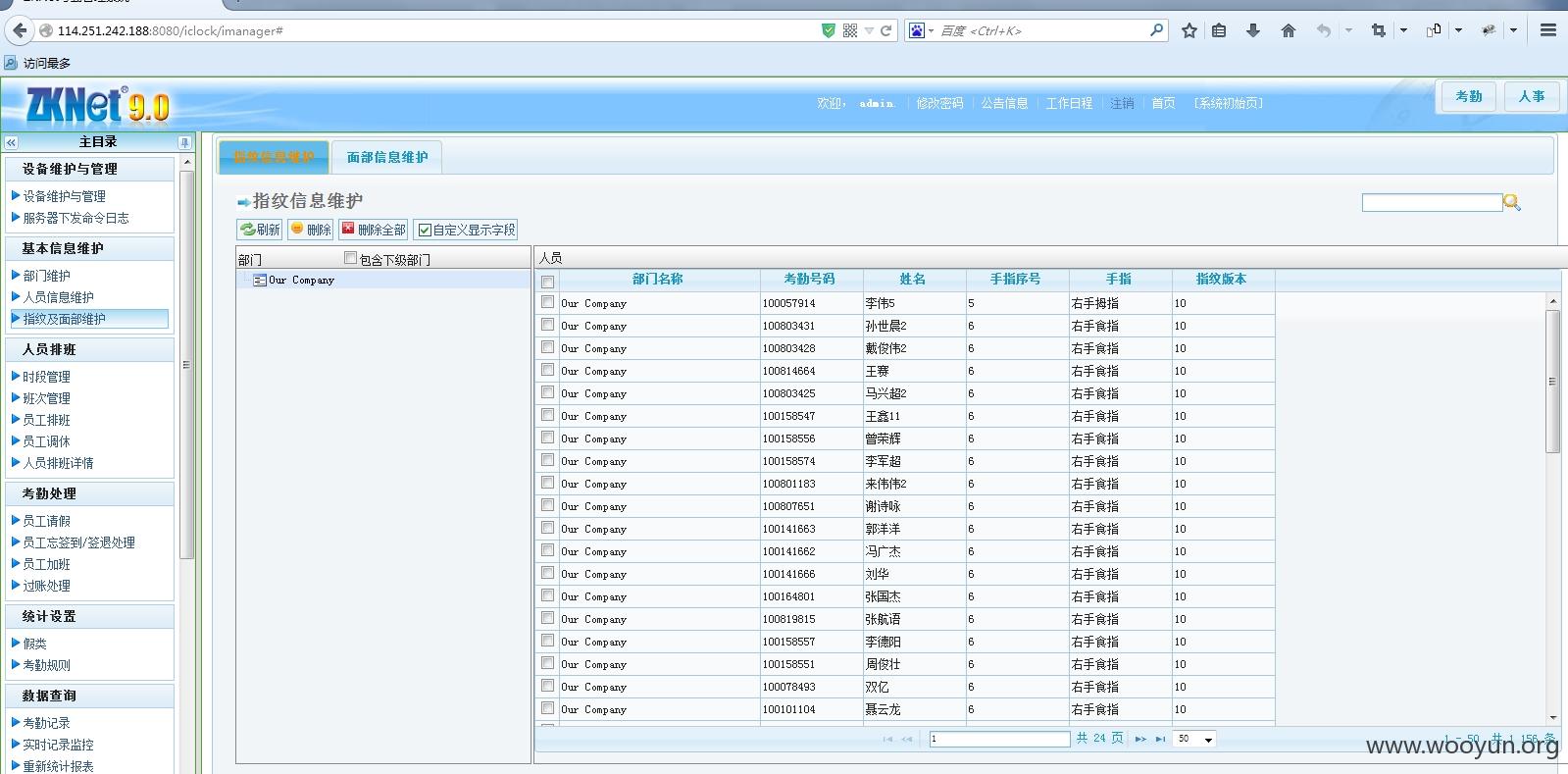
Task: Select the checkbox for 王赛
Action: click(x=547, y=370)
